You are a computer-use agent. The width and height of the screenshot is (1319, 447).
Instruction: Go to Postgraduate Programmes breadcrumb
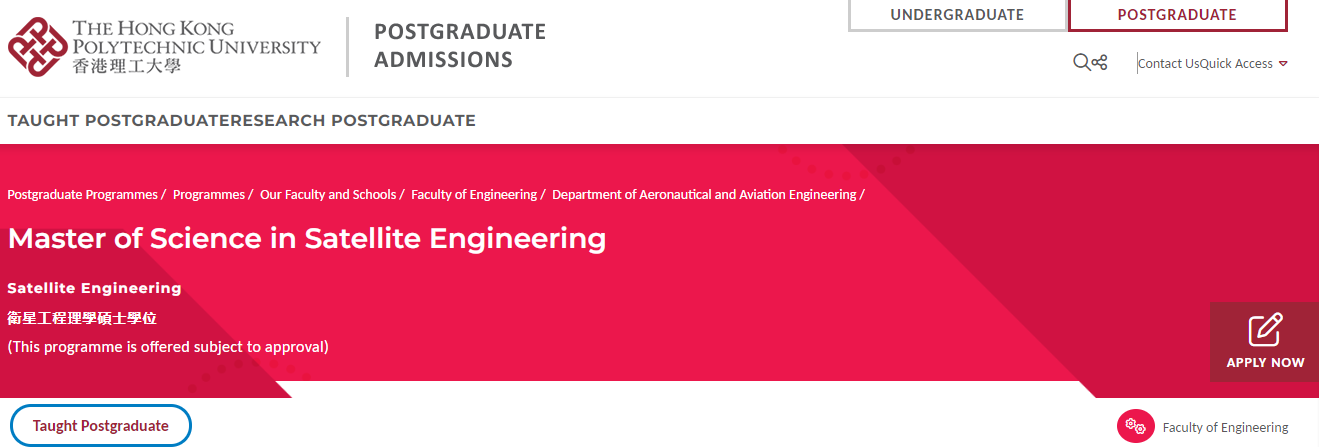[82, 195]
